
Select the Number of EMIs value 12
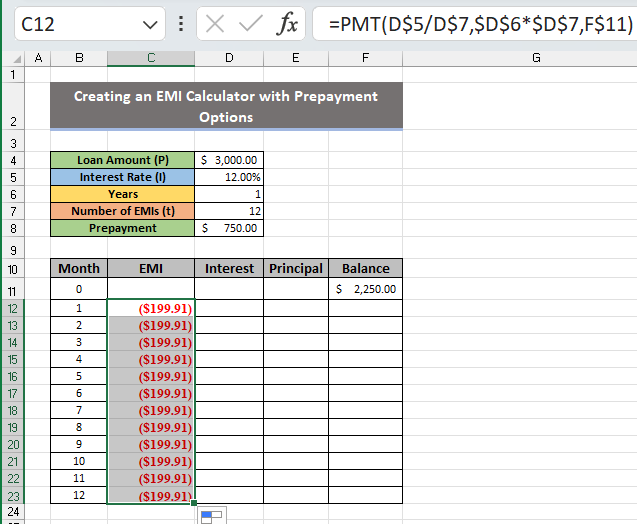pyautogui.click(x=229, y=211)
